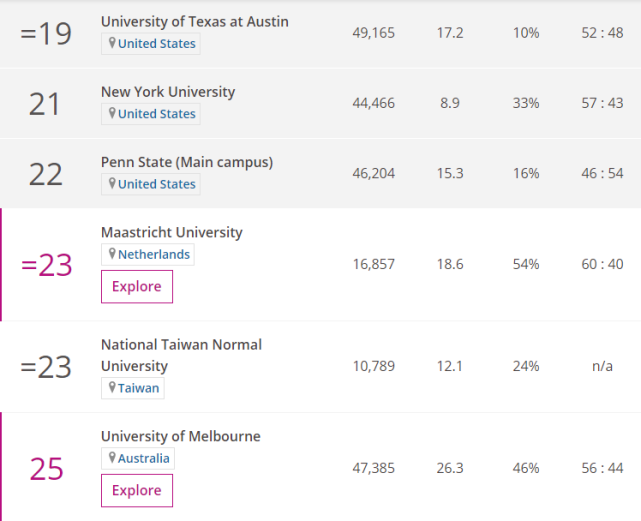Click the location pin icon beside Australia
641x521 pixels.
[x=112, y=458]
